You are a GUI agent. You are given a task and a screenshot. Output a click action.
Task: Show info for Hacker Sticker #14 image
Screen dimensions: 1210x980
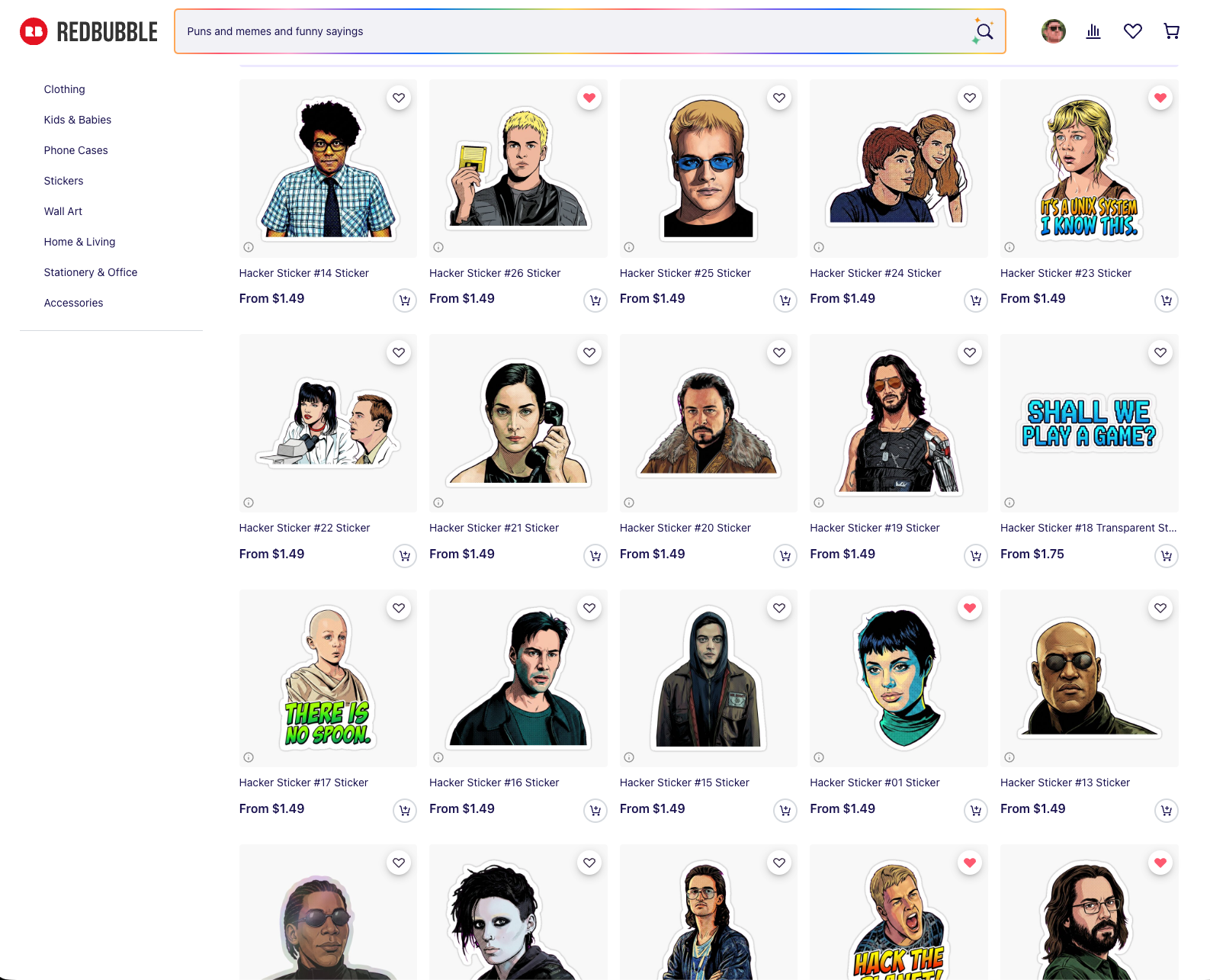249,247
